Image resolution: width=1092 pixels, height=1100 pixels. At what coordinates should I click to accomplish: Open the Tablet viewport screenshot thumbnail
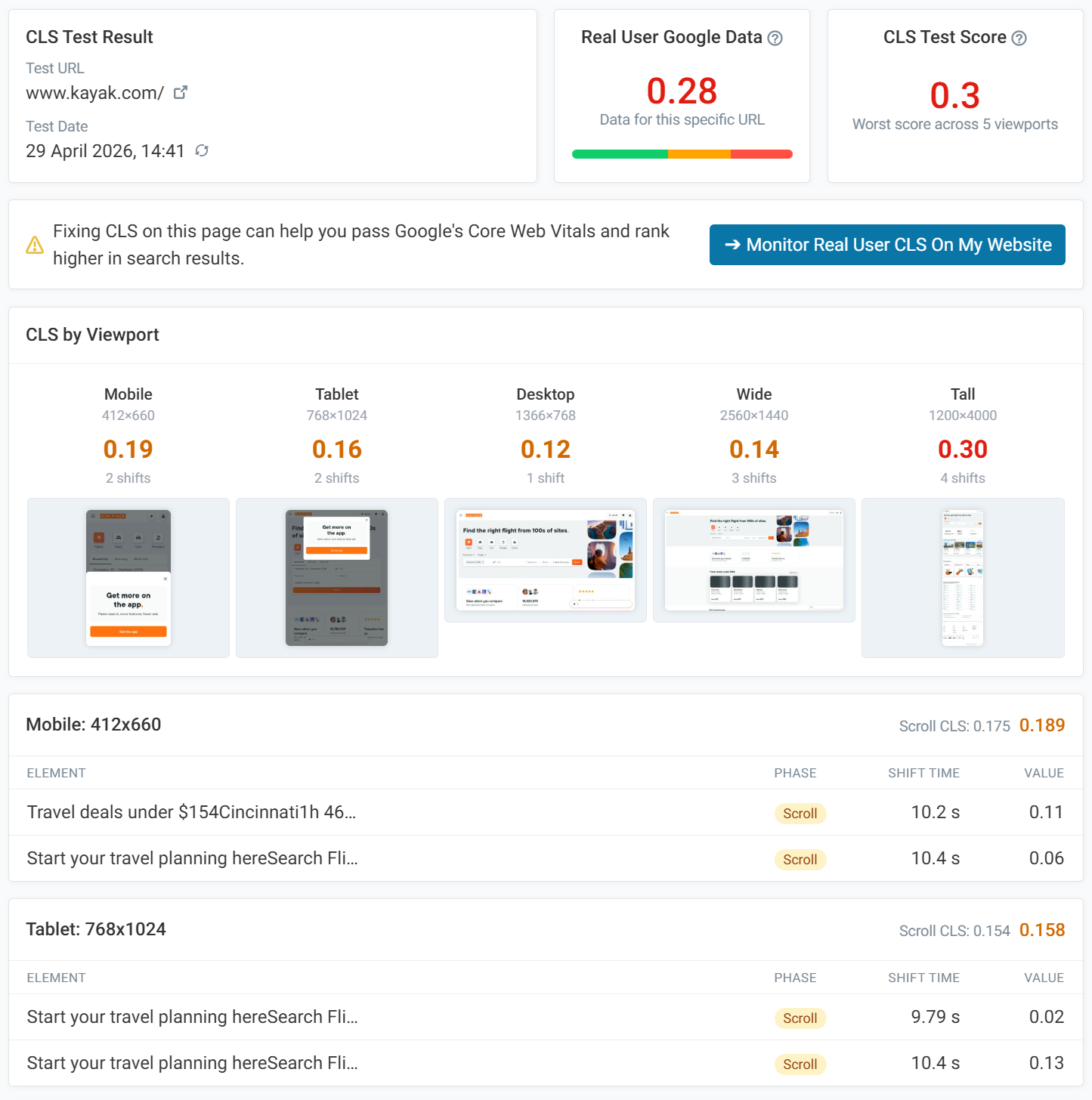point(337,578)
